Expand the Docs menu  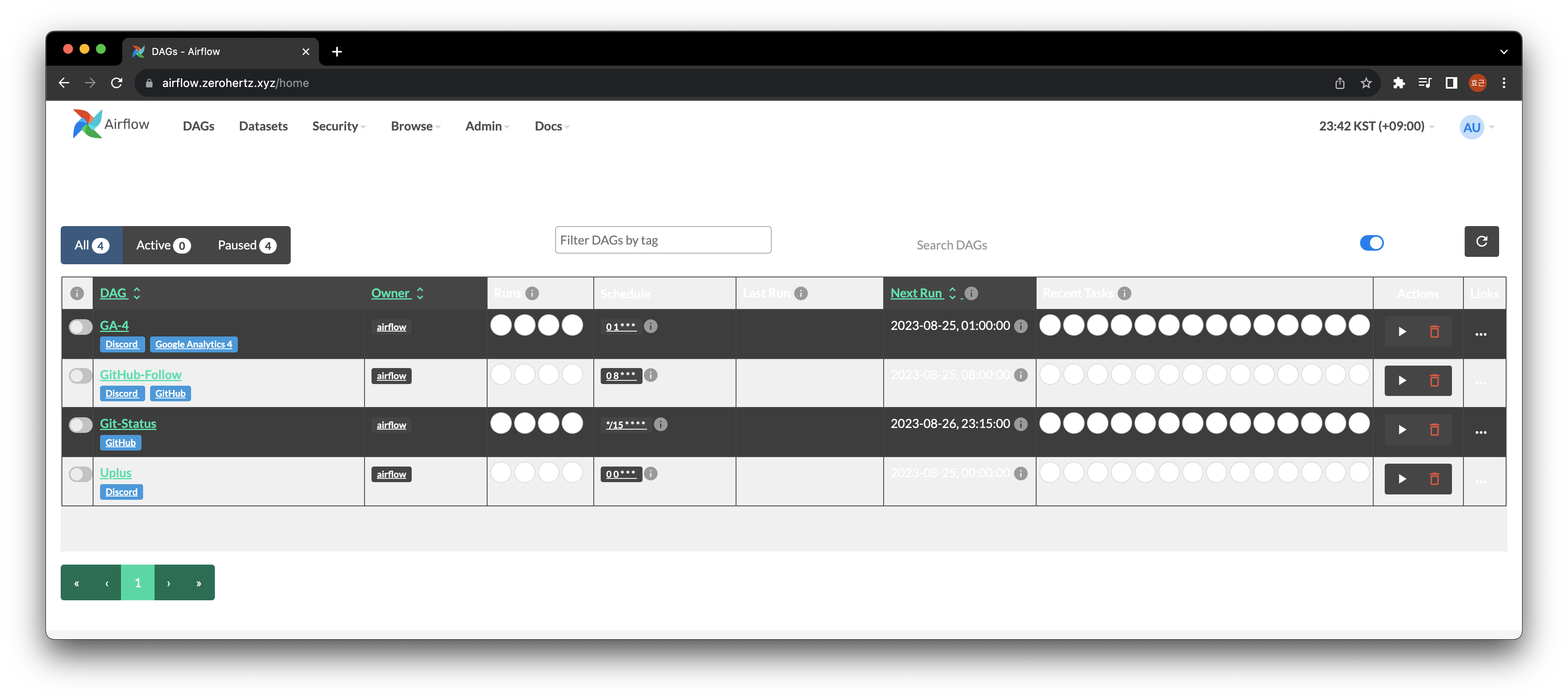pos(552,126)
